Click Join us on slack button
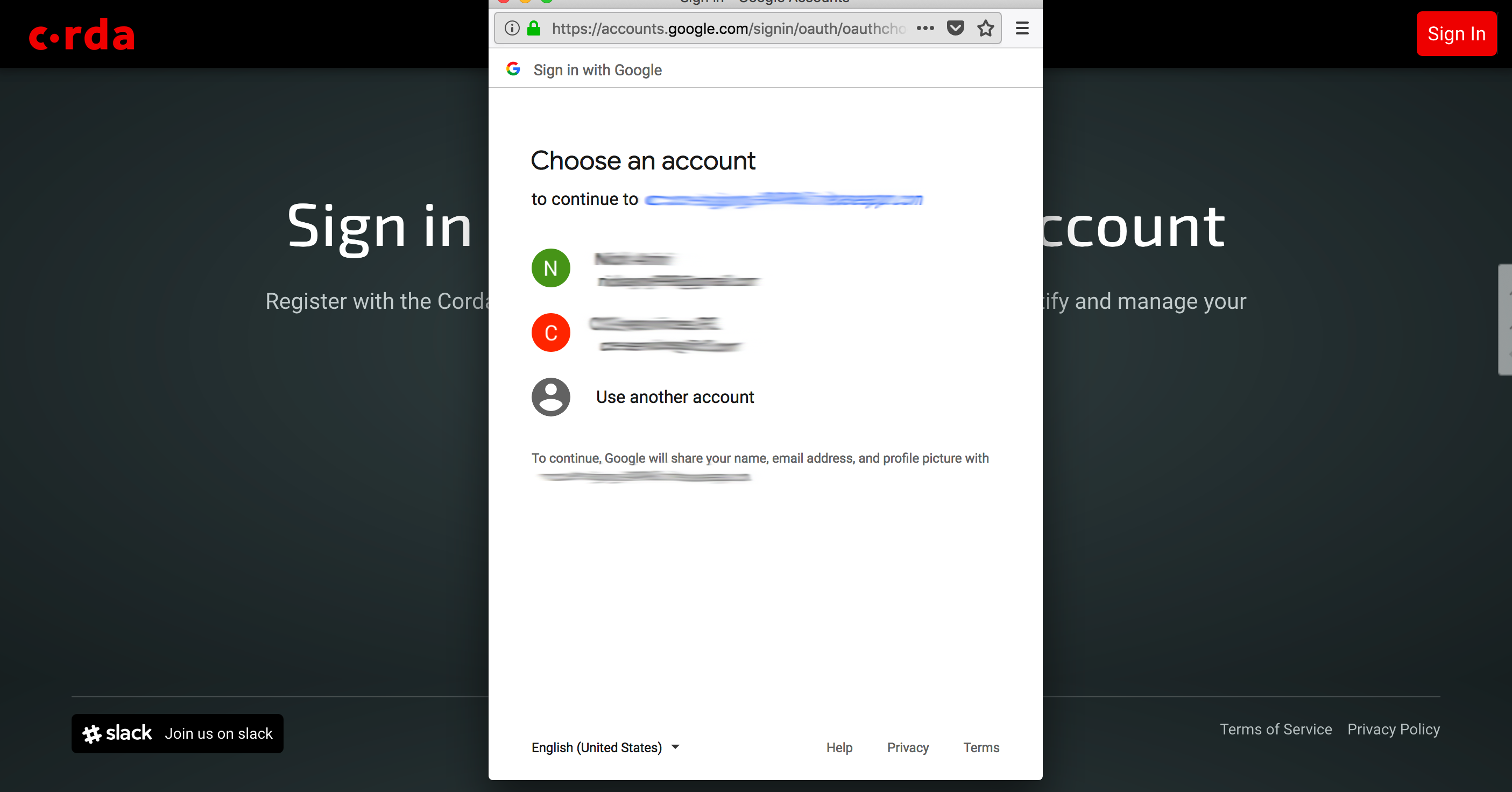 tap(177, 733)
